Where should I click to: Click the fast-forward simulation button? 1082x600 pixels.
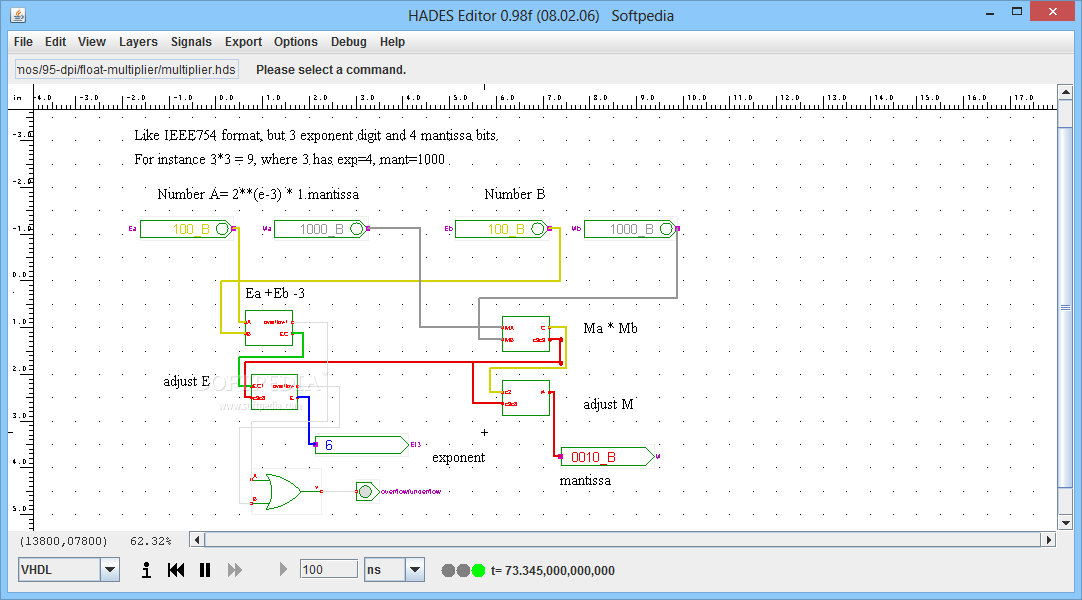click(x=235, y=570)
